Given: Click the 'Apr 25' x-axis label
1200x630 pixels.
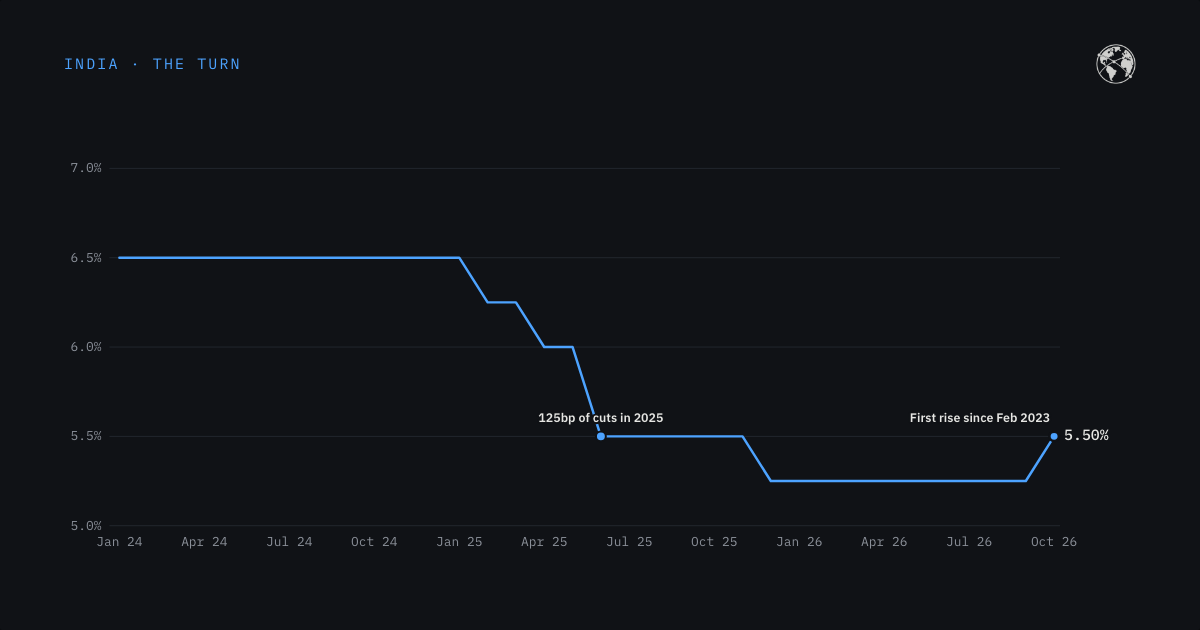Looking at the screenshot, I should (x=544, y=542).
